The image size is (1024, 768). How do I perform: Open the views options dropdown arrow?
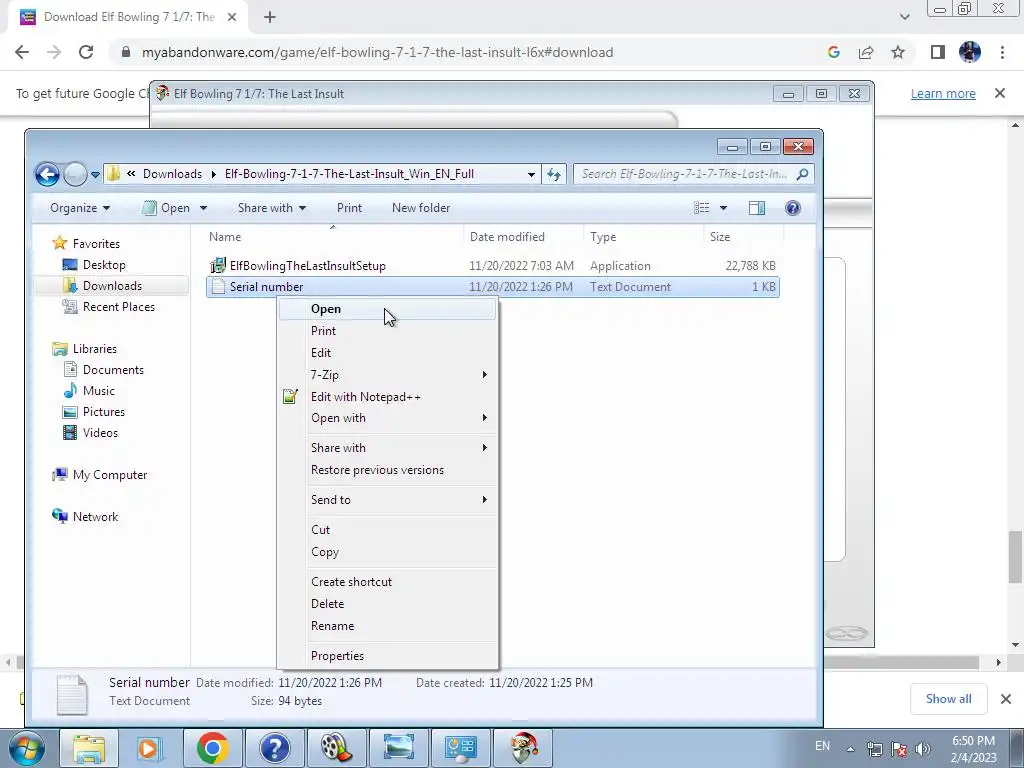(x=723, y=208)
